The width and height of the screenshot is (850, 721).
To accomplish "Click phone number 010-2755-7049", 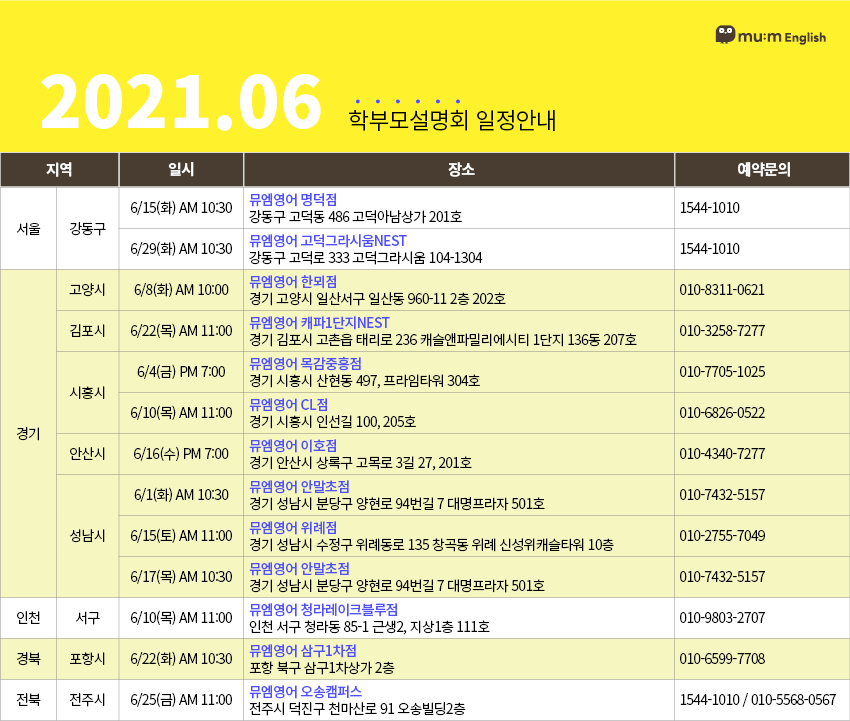I will click(722, 536).
